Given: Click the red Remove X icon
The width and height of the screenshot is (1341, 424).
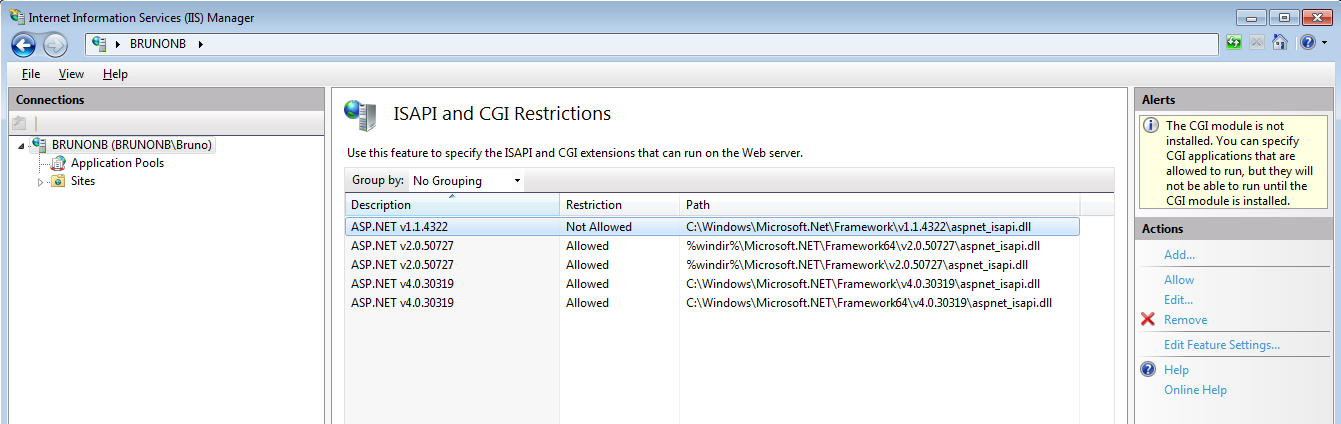Looking at the screenshot, I should pyautogui.click(x=1148, y=320).
